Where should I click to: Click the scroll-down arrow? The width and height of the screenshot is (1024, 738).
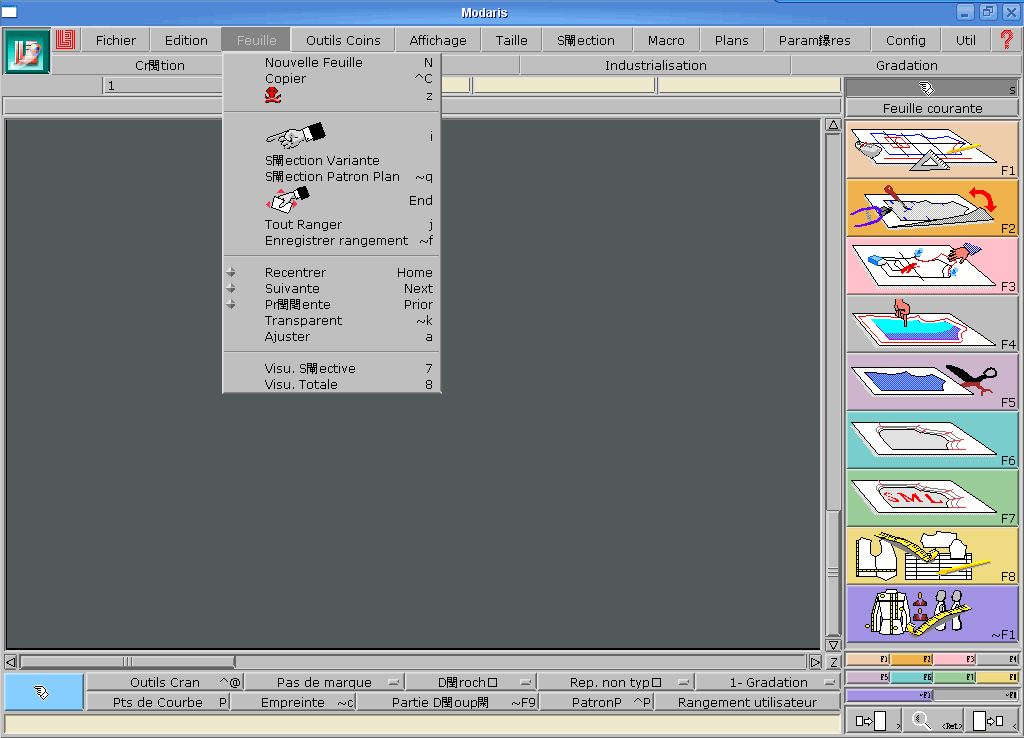tap(833, 645)
